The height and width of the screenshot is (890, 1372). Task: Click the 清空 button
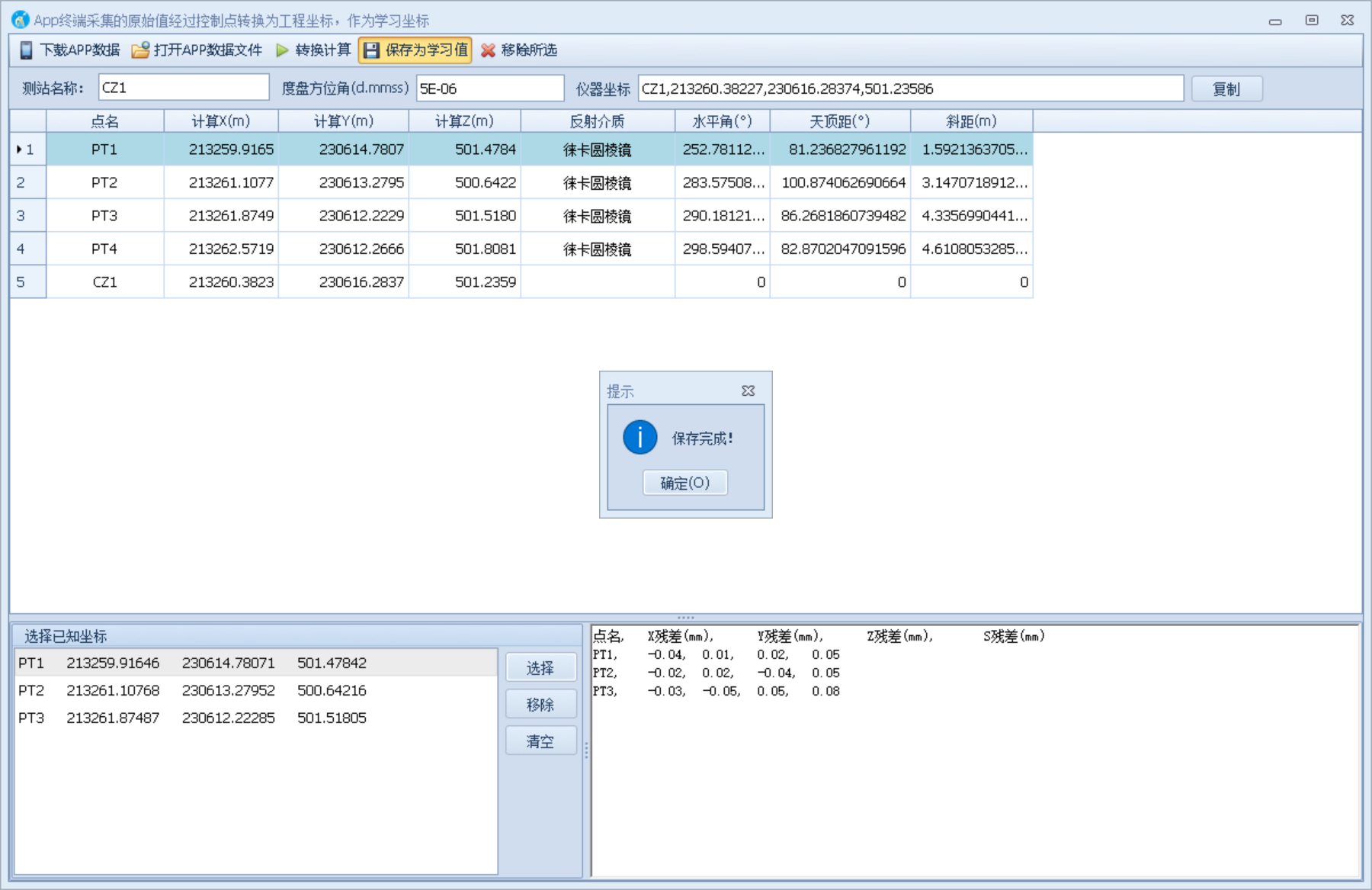pyautogui.click(x=540, y=741)
